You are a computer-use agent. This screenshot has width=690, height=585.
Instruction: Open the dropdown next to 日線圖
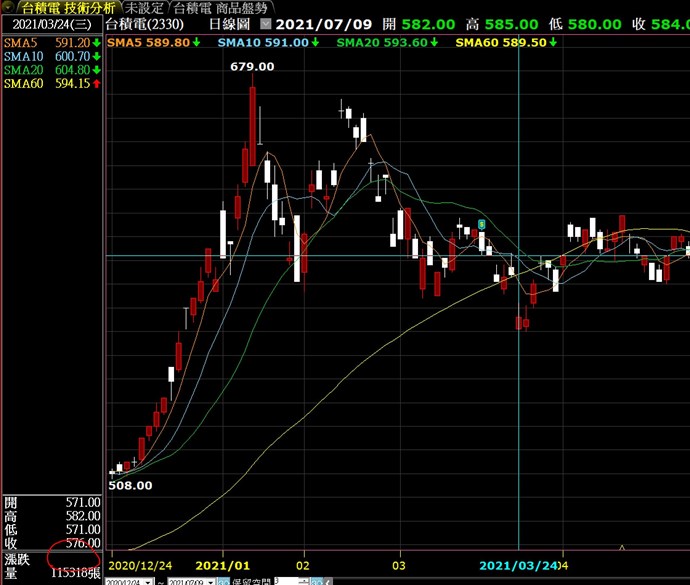(x=265, y=23)
